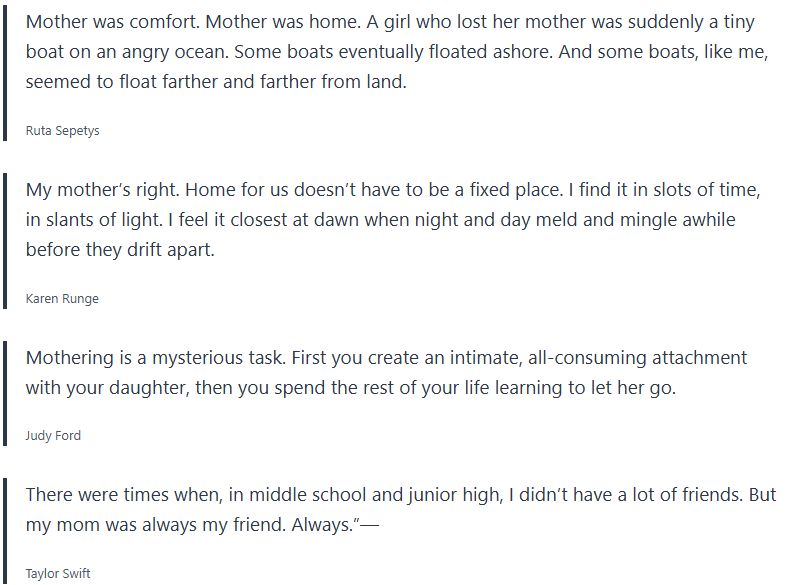Image resolution: width=807 pixels, height=585 pixels.
Task: Click the author name Ruta Sepetys
Action: [62, 131]
